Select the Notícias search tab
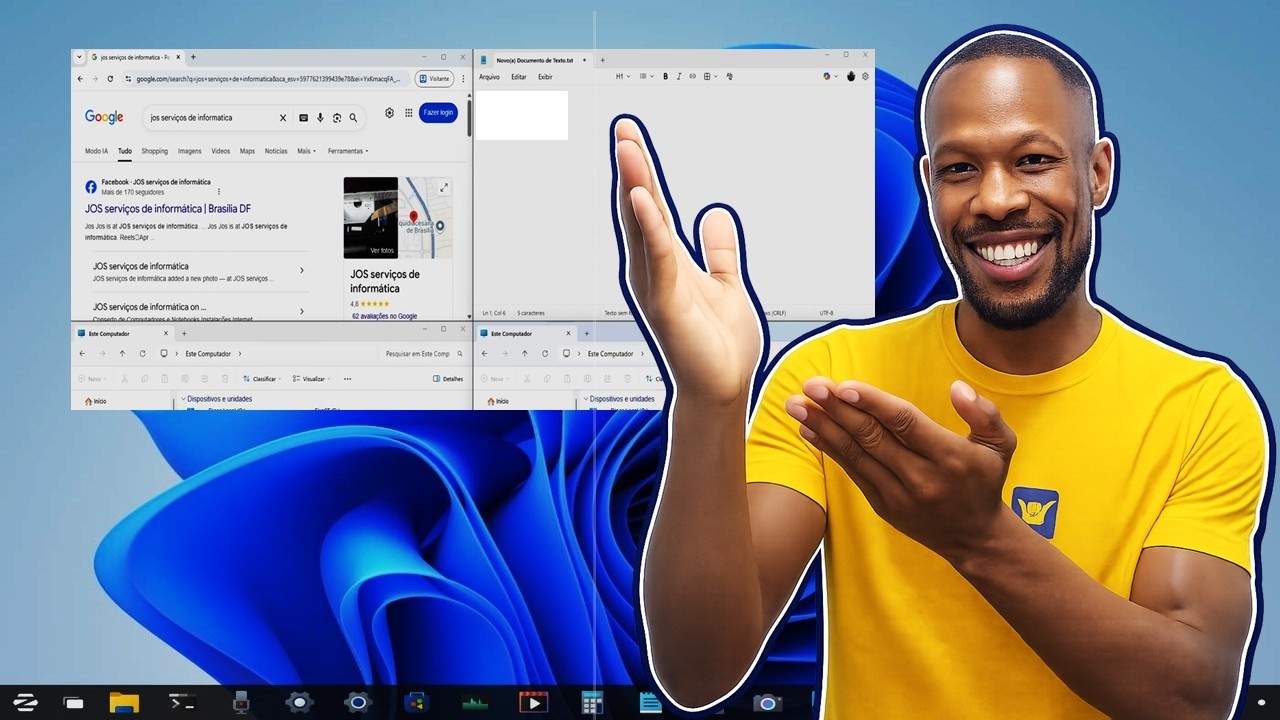Image resolution: width=1280 pixels, height=720 pixels. point(276,151)
